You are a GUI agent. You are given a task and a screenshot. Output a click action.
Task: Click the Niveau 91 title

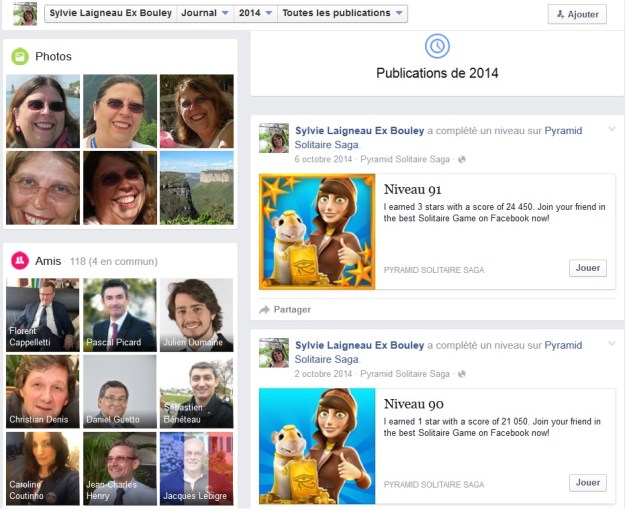[413, 189]
